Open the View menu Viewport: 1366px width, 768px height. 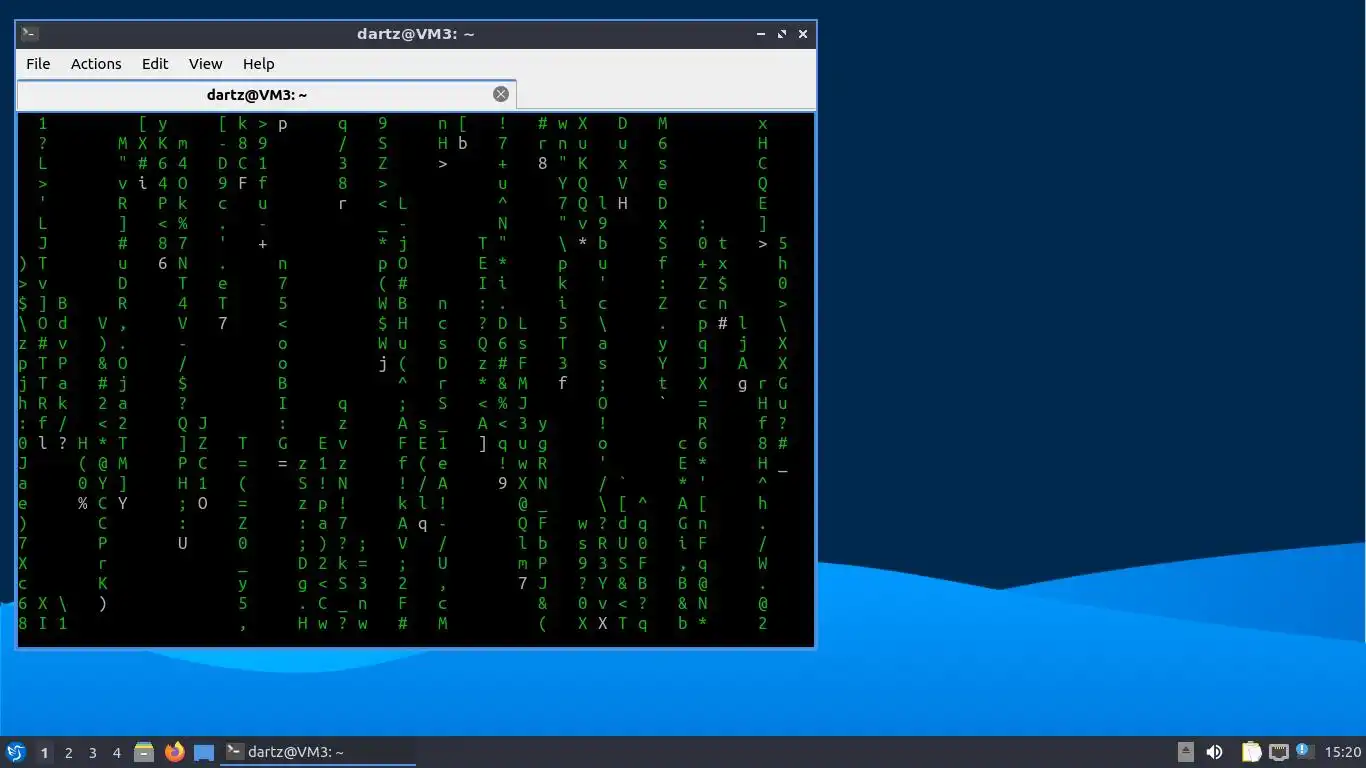pos(206,64)
